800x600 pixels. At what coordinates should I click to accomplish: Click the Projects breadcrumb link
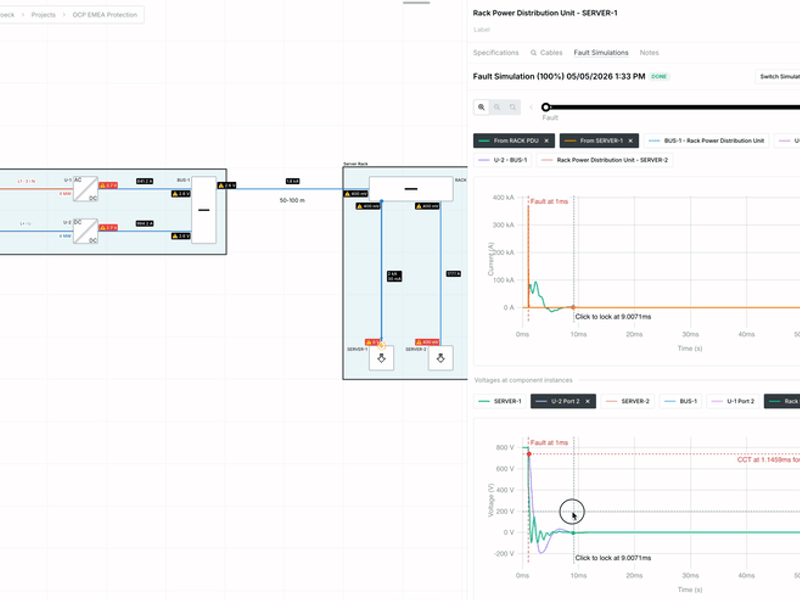(x=43, y=15)
